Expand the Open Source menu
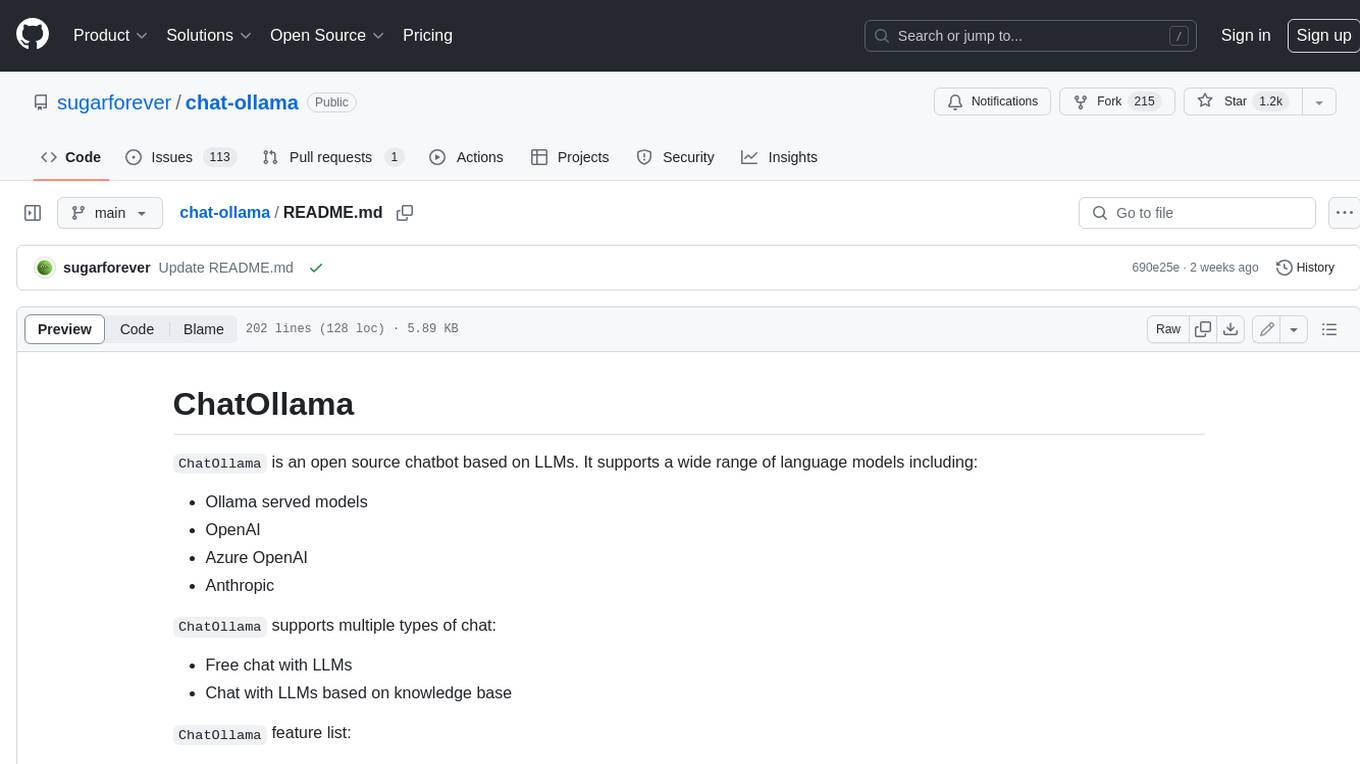 (x=327, y=35)
